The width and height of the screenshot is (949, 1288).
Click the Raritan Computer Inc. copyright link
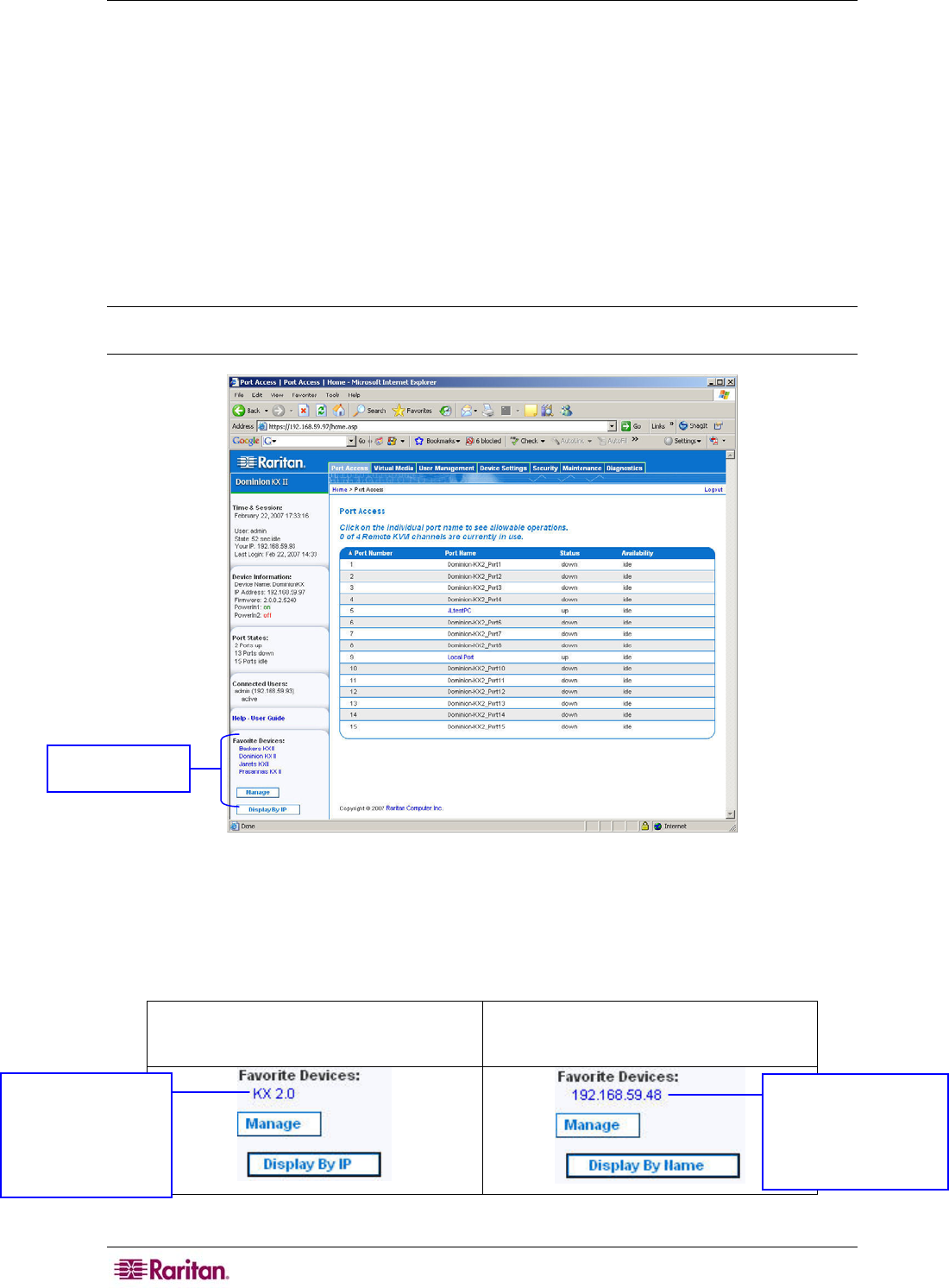coord(414,808)
